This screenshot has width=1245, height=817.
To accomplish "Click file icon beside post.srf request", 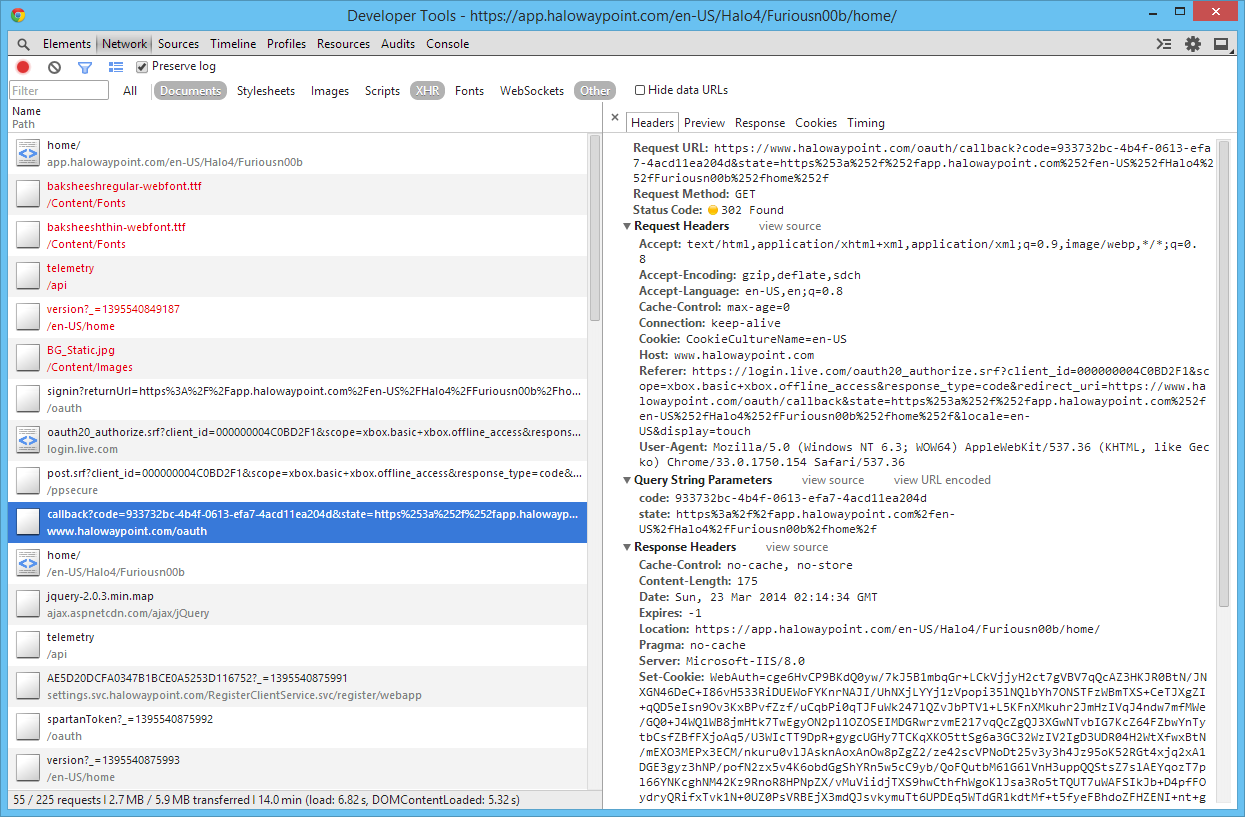I will (x=28, y=481).
